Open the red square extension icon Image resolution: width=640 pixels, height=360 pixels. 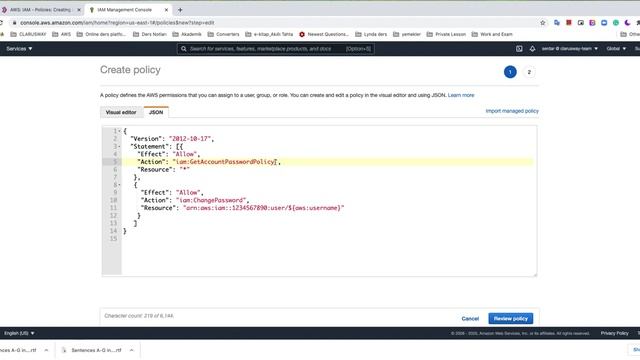[569, 23]
